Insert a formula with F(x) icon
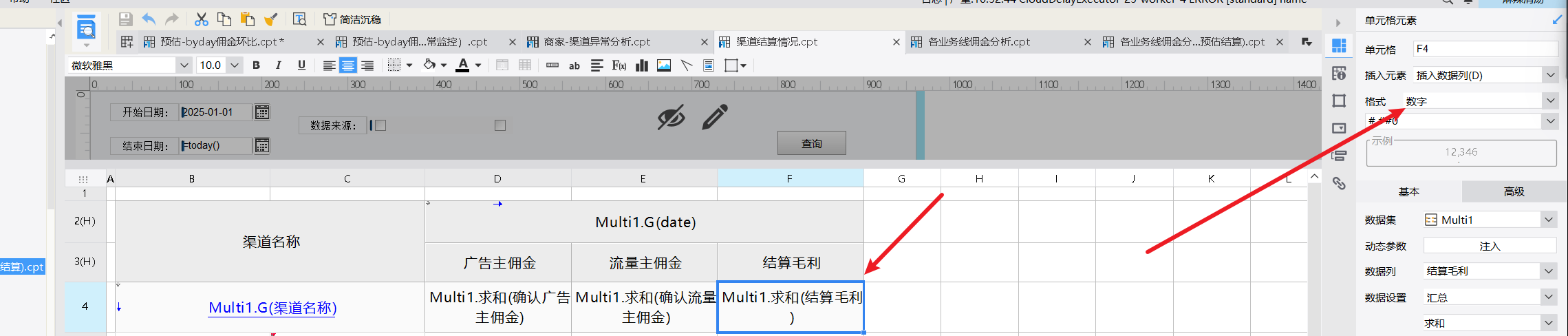This screenshot has width=1568, height=336. coord(619,65)
